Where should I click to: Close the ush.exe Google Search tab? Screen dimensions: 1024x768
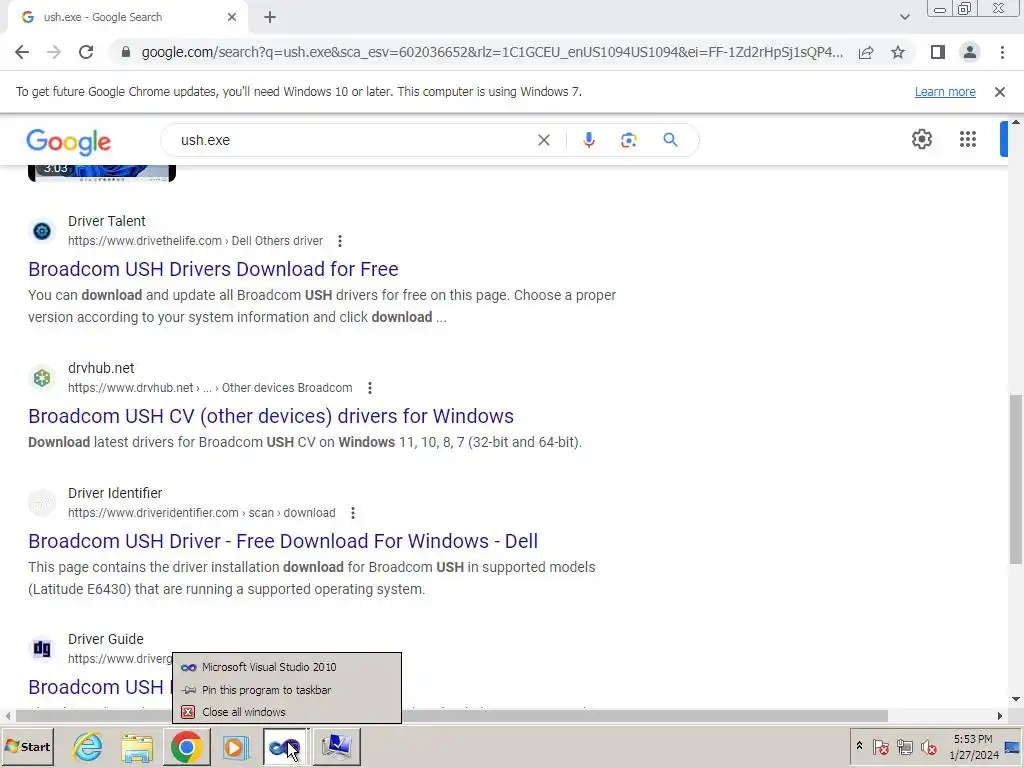click(x=232, y=17)
